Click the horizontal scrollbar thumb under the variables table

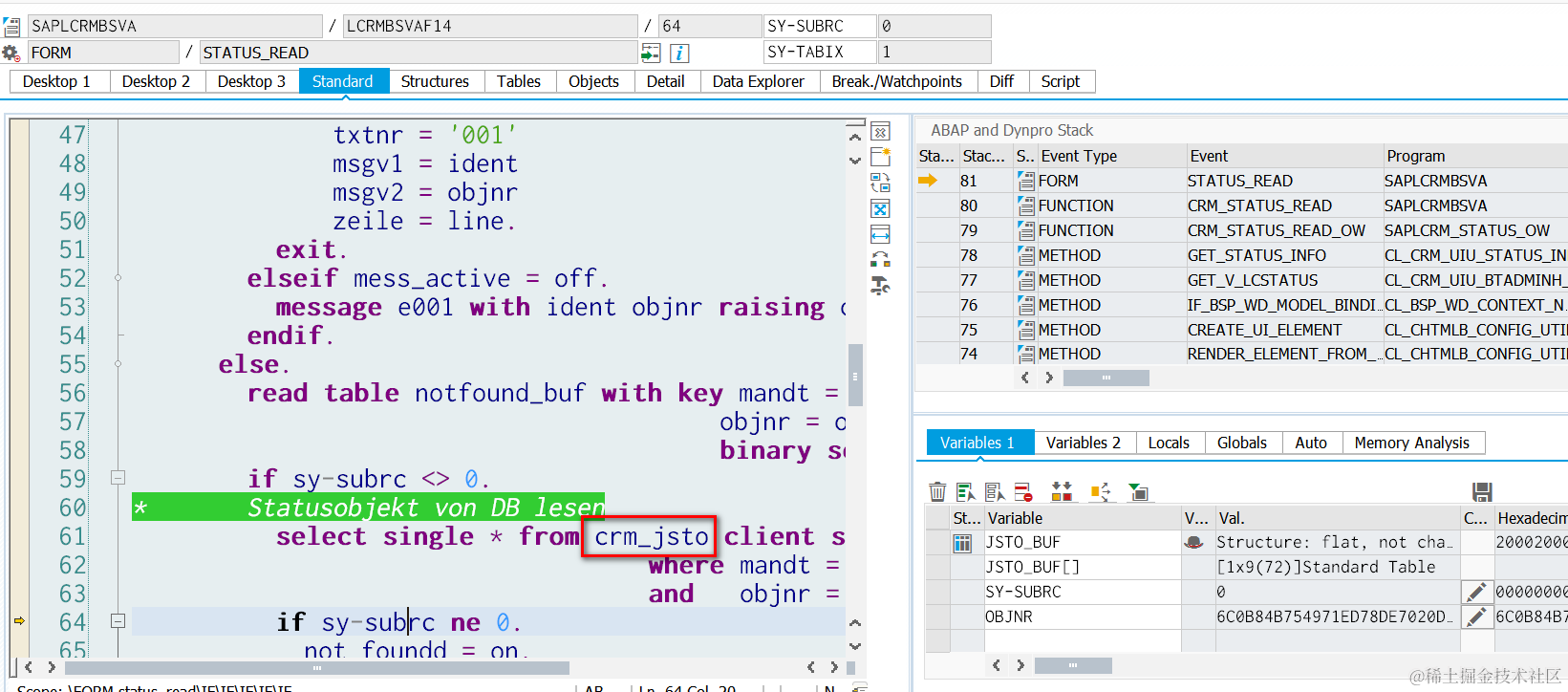pyautogui.click(x=1072, y=664)
